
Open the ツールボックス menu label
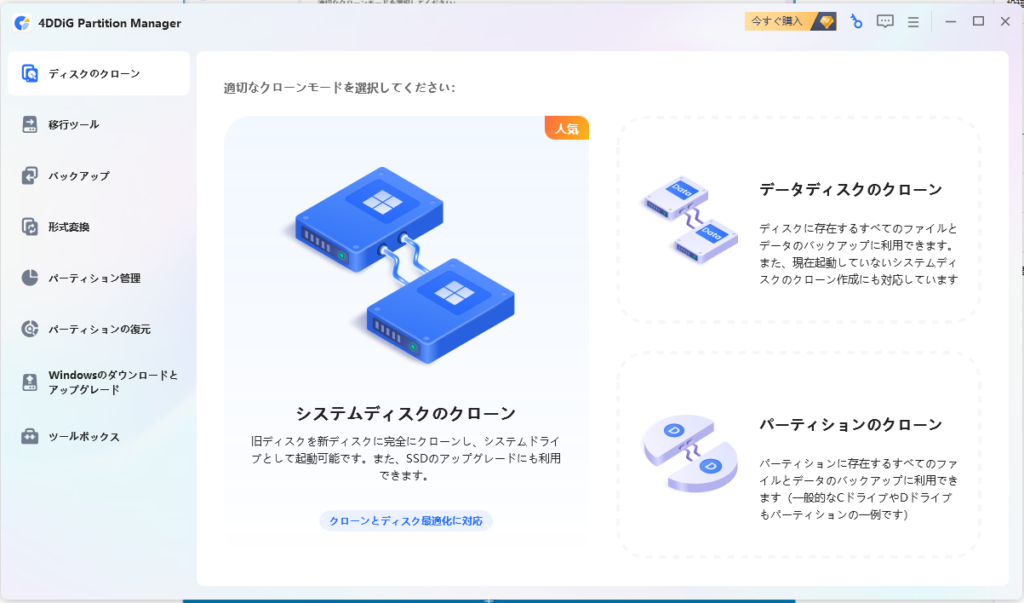pyautogui.click(x=84, y=436)
